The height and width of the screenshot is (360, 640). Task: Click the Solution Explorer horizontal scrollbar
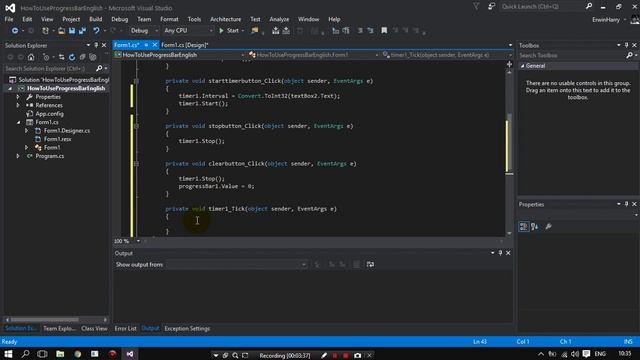point(45,320)
